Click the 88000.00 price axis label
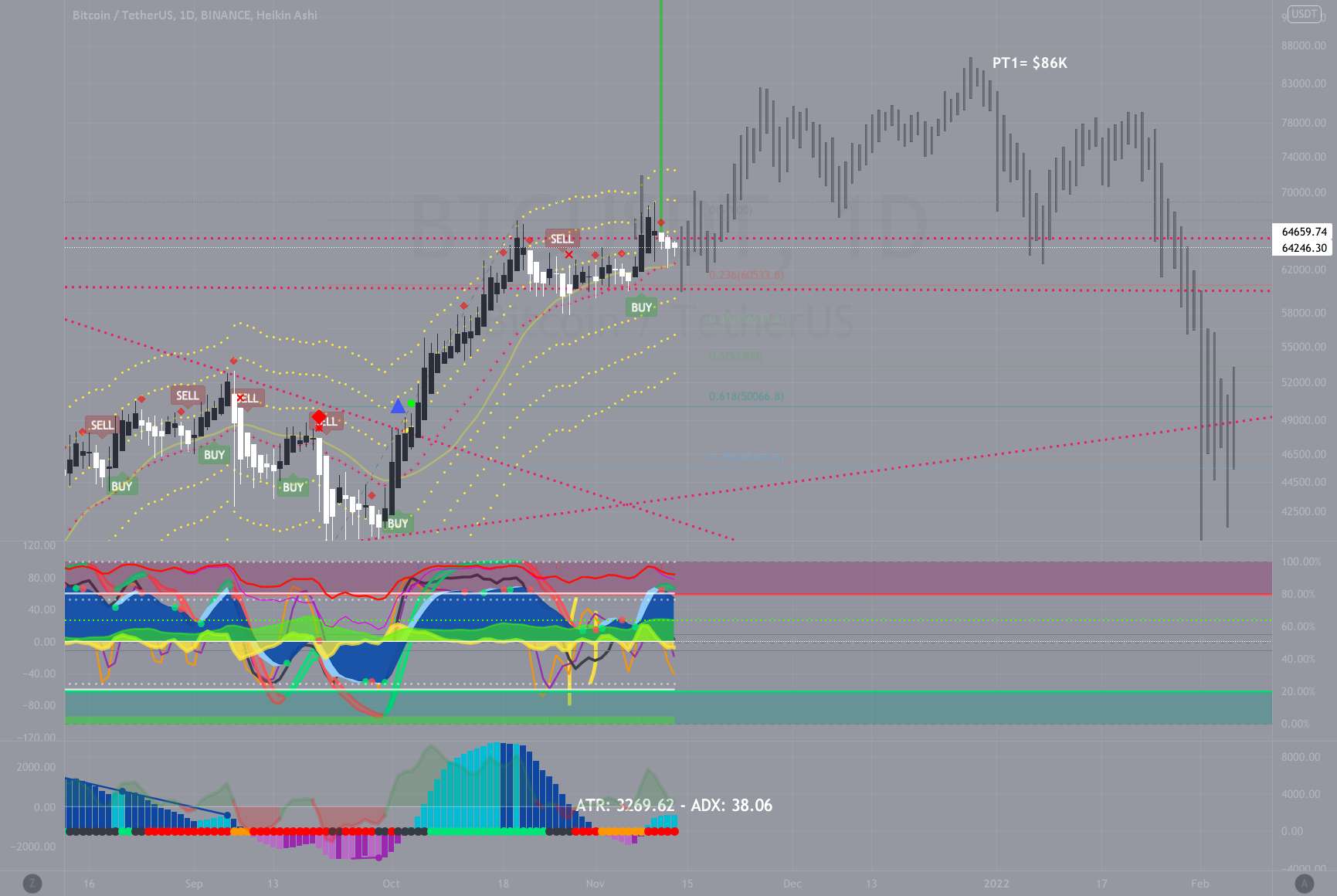1337x896 pixels. click(x=1303, y=46)
